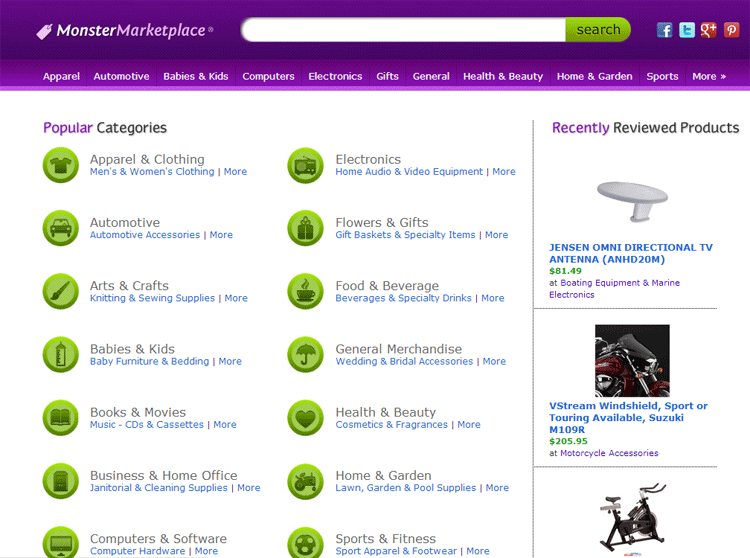The image size is (750, 558).
Task: Select the Flowers & Gifts present icon
Action: point(306,228)
